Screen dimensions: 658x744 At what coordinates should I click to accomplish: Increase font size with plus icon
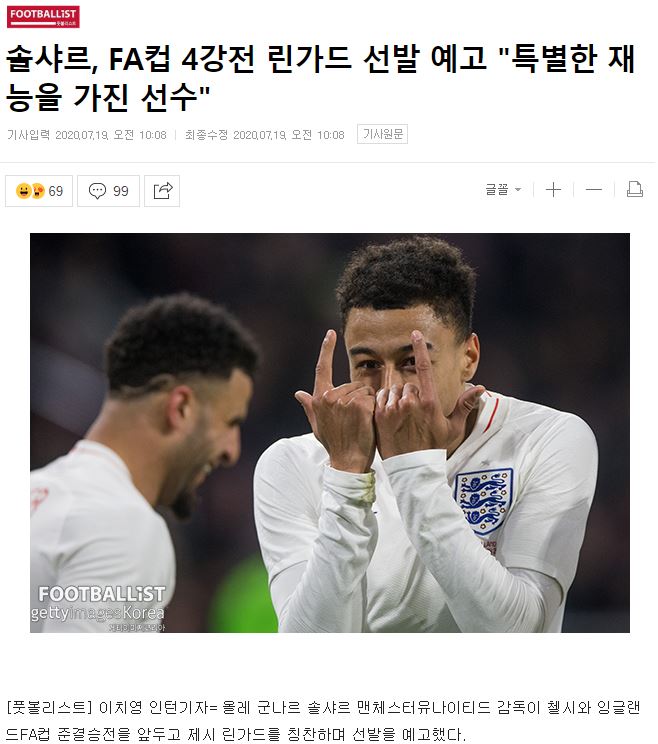(553, 190)
